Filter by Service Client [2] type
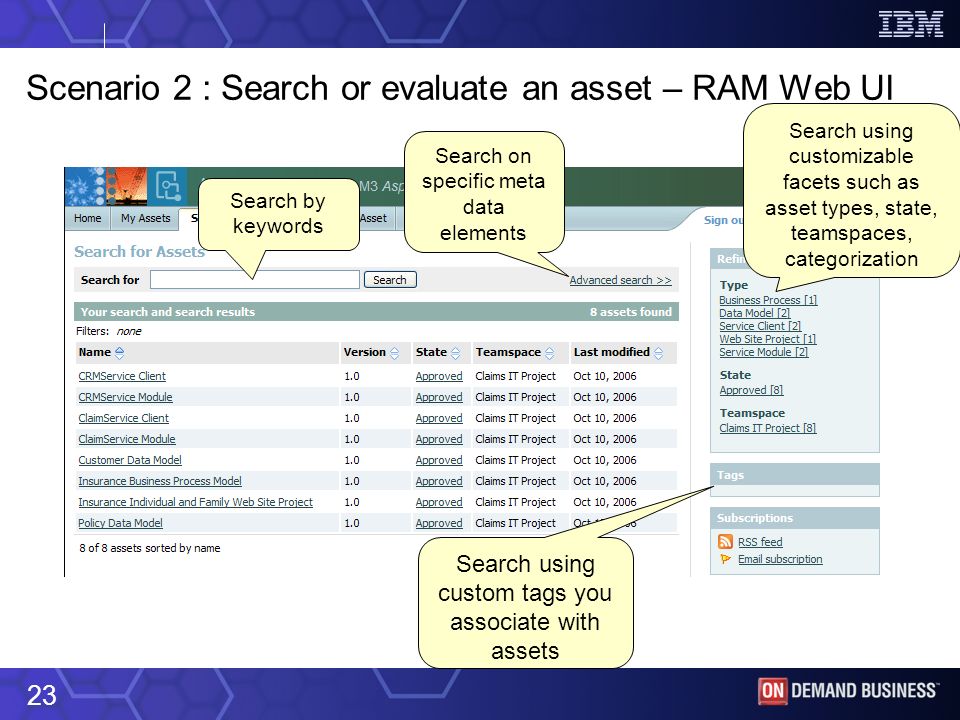This screenshot has height=720, width=960. [x=760, y=326]
